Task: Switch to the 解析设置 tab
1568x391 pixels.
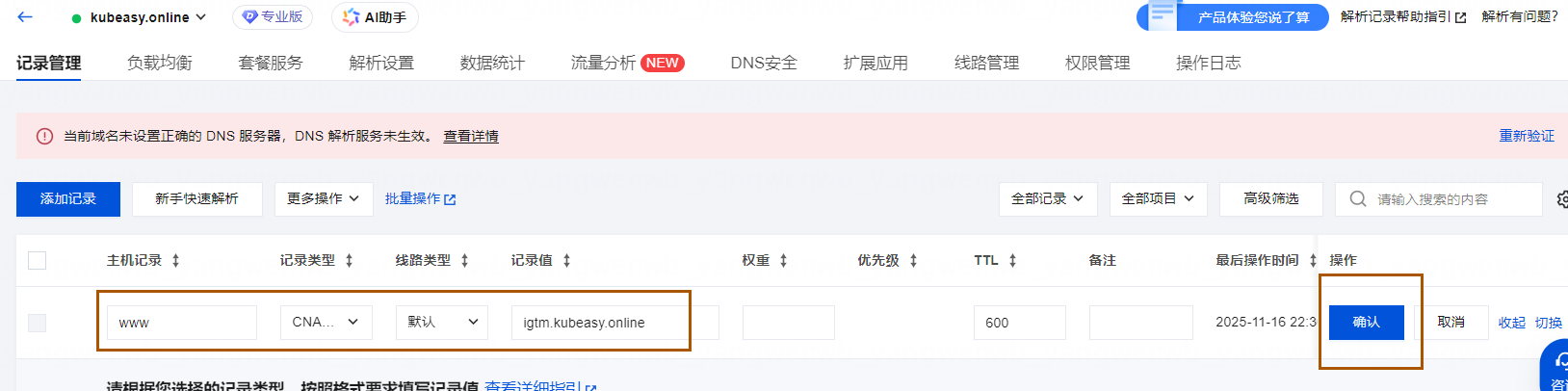Action: 381,63
